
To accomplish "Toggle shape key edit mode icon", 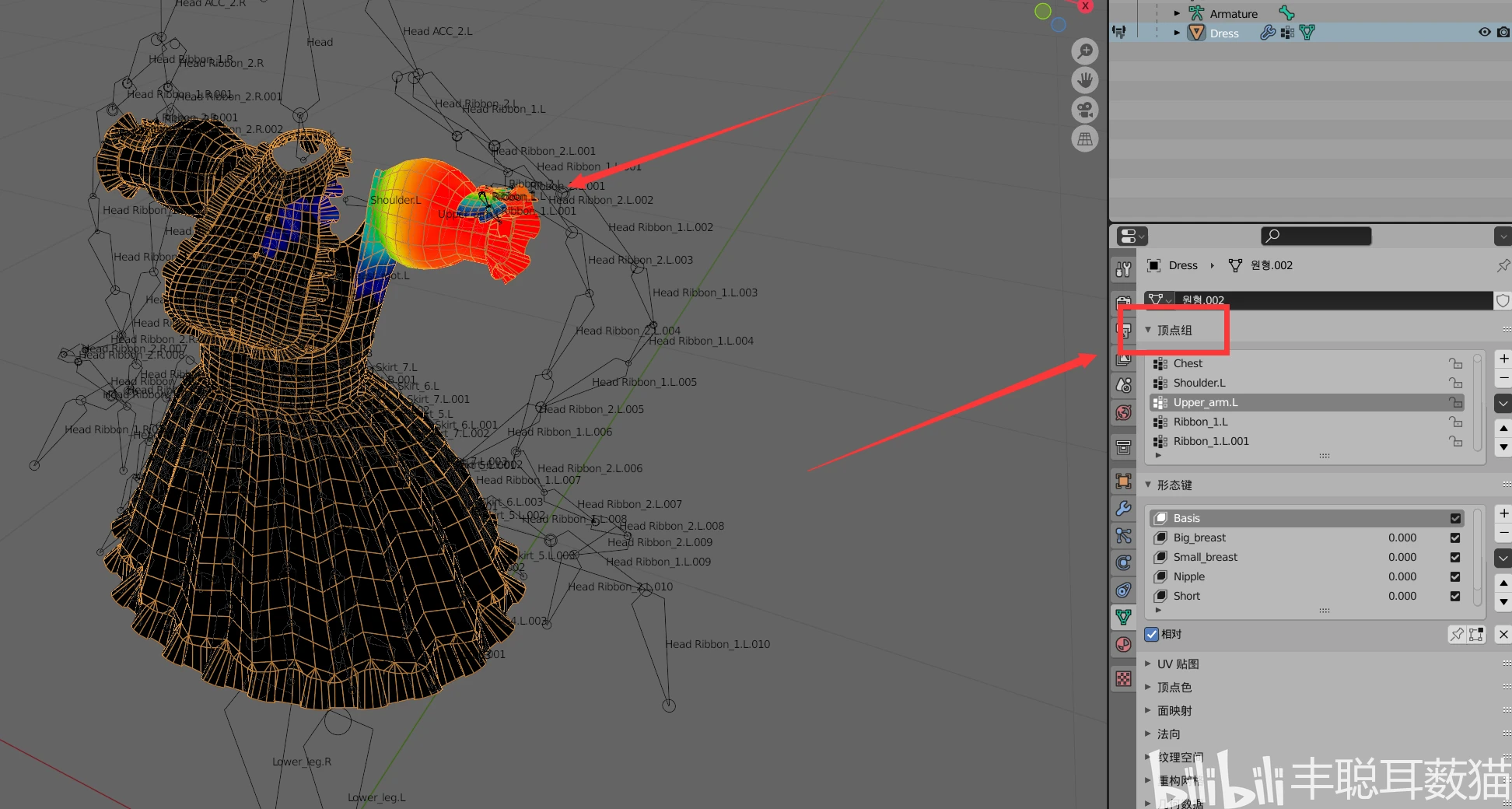I will 1476,635.
